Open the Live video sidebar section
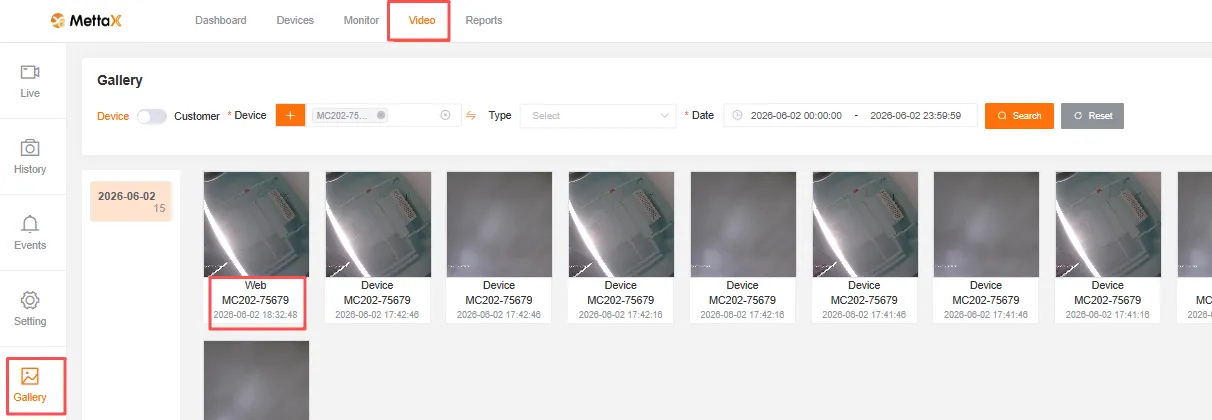The width and height of the screenshot is (1212, 420). pos(30,81)
